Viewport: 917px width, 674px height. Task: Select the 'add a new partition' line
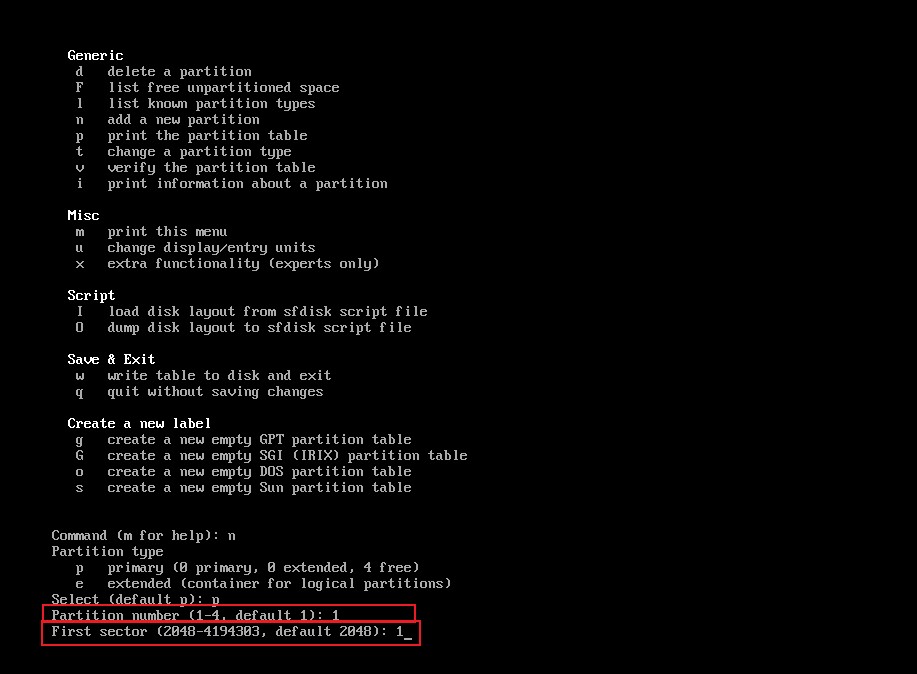pos(167,120)
